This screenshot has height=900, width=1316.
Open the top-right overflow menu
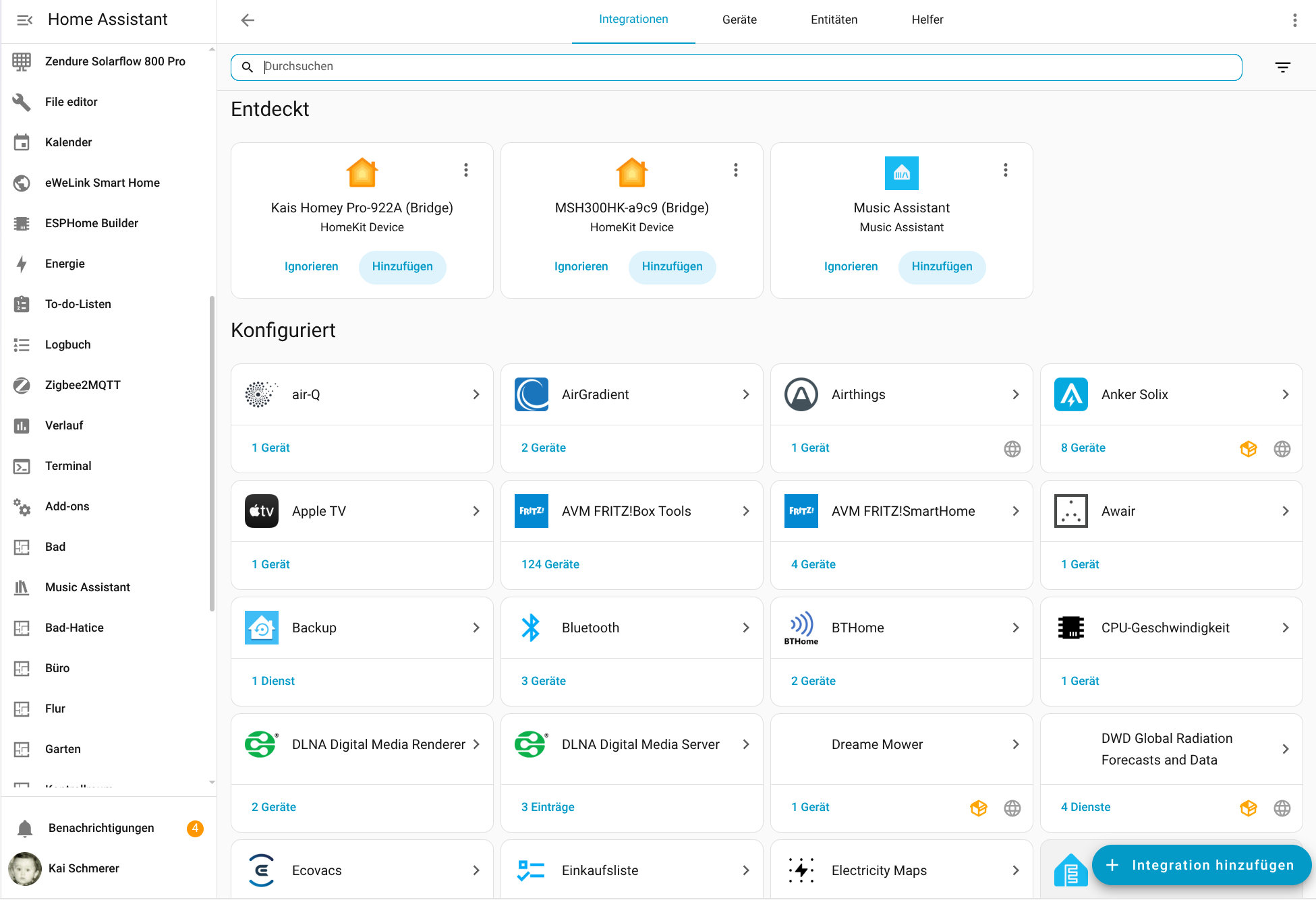[x=1294, y=20]
